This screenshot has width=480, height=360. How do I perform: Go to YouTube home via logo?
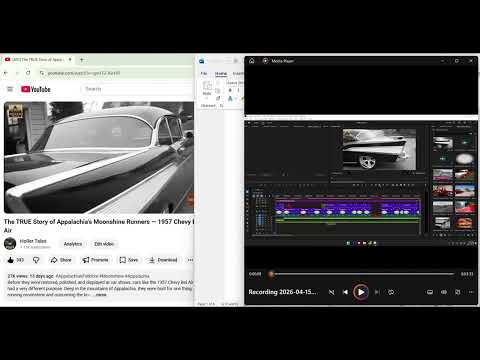click(x=36, y=89)
